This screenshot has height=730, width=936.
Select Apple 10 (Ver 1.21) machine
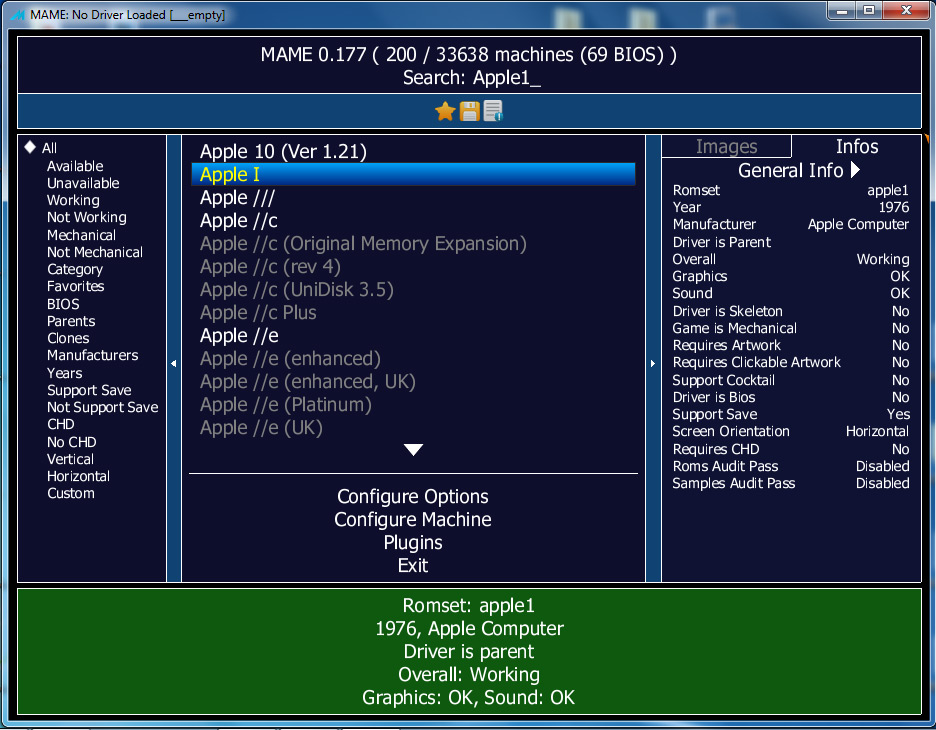tap(413, 152)
